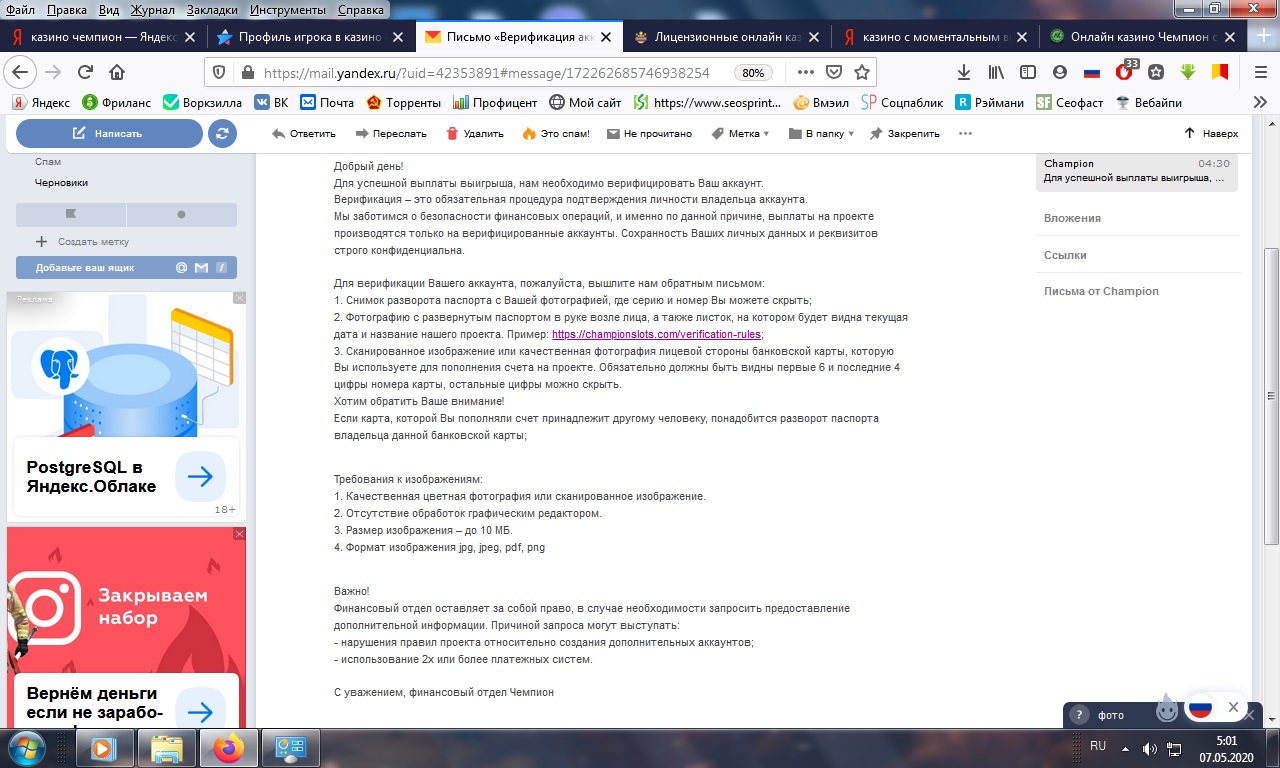Open the Метка label dropdown
This screenshot has height=768, width=1280.
pos(740,133)
